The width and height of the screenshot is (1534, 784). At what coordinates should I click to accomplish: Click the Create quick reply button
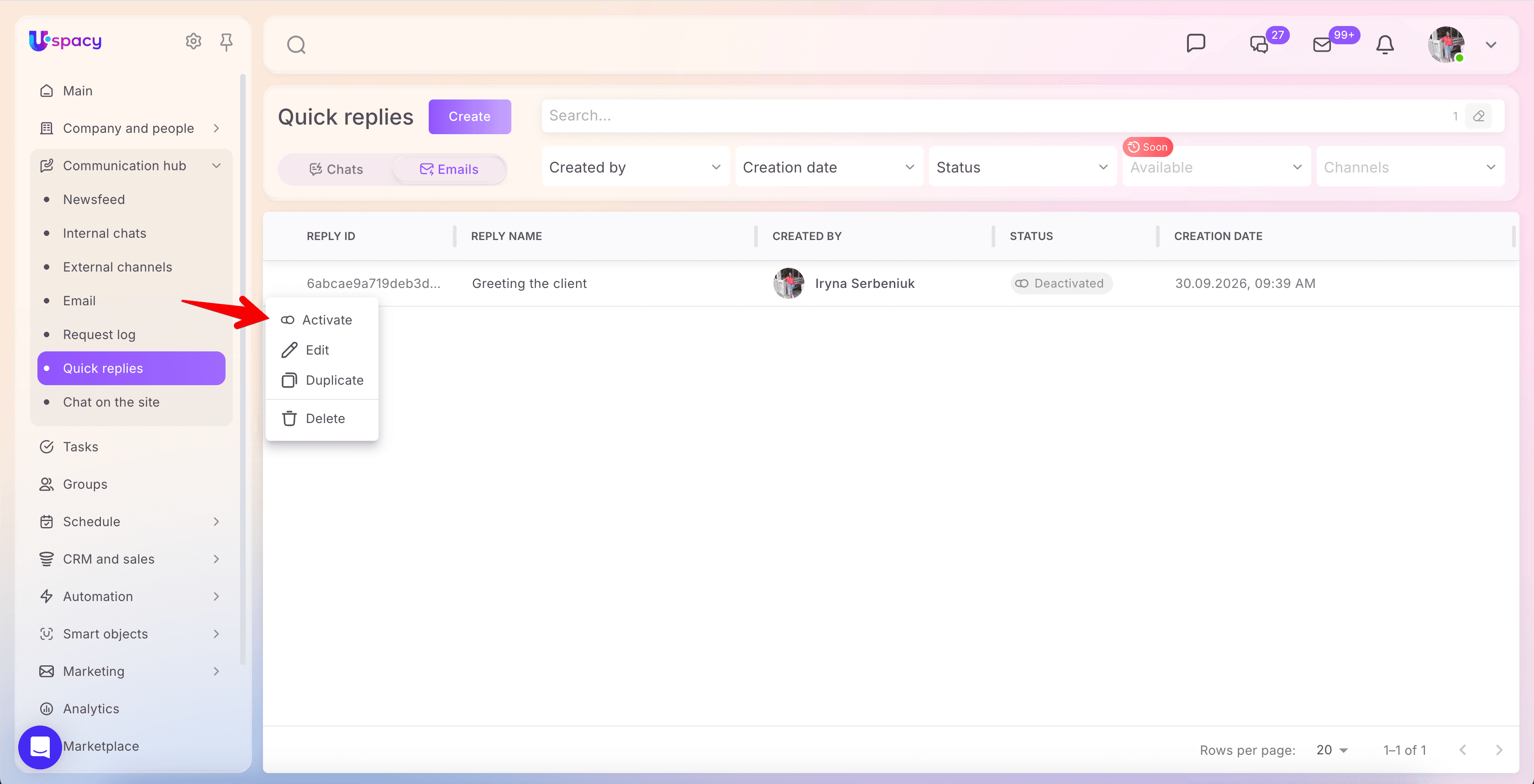[469, 117]
